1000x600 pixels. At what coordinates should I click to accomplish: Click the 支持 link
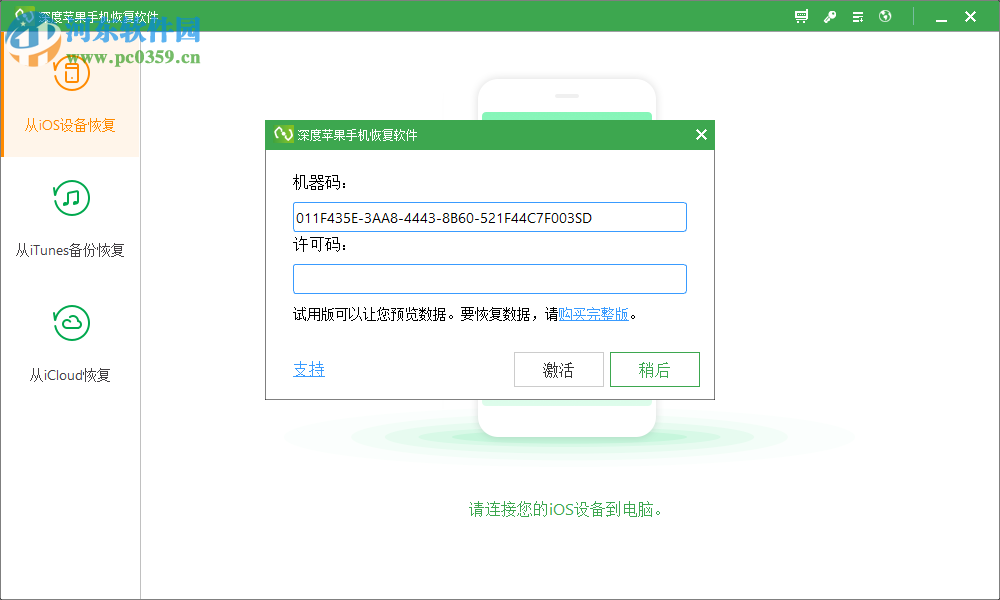pos(309,369)
